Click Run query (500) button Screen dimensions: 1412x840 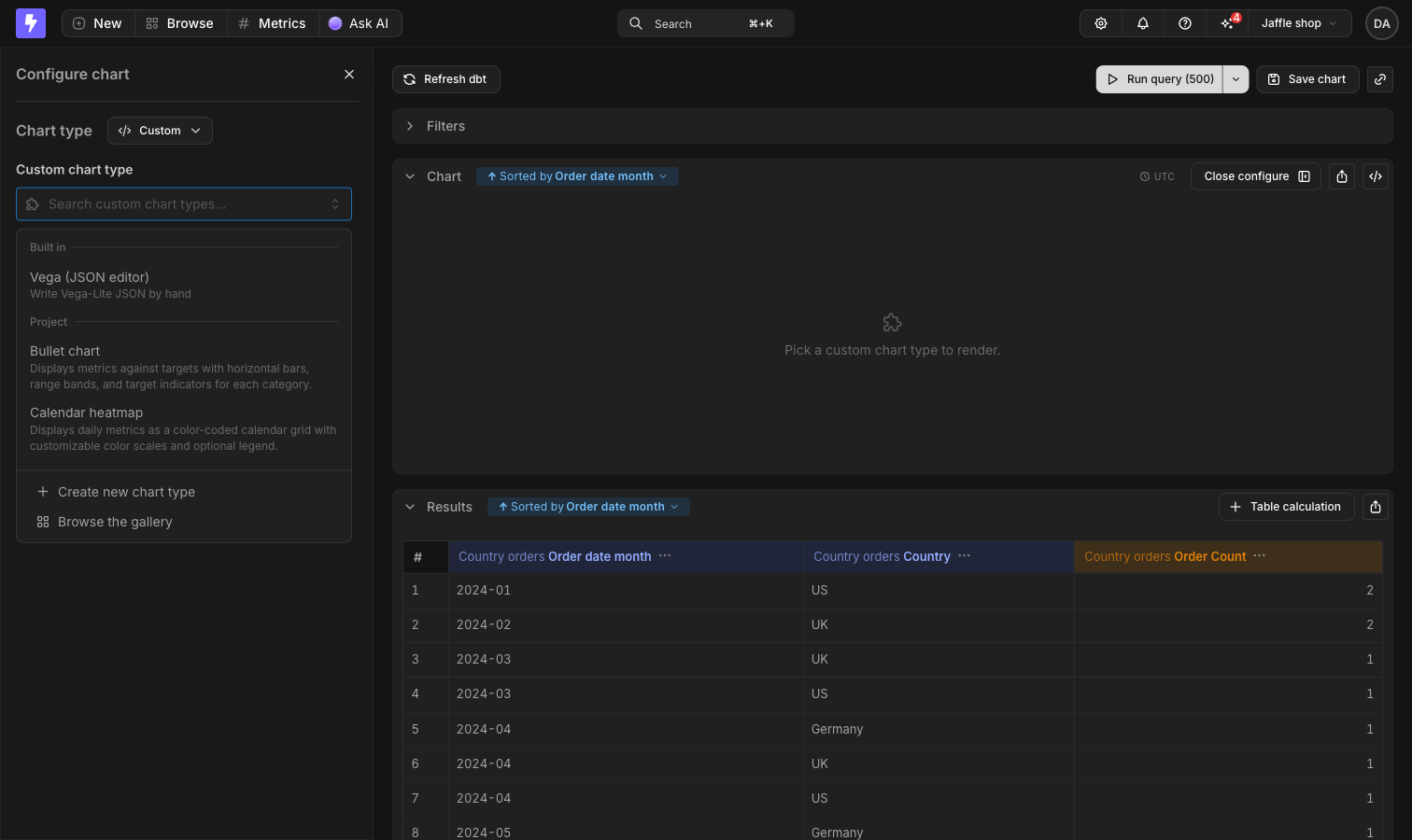[1160, 79]
